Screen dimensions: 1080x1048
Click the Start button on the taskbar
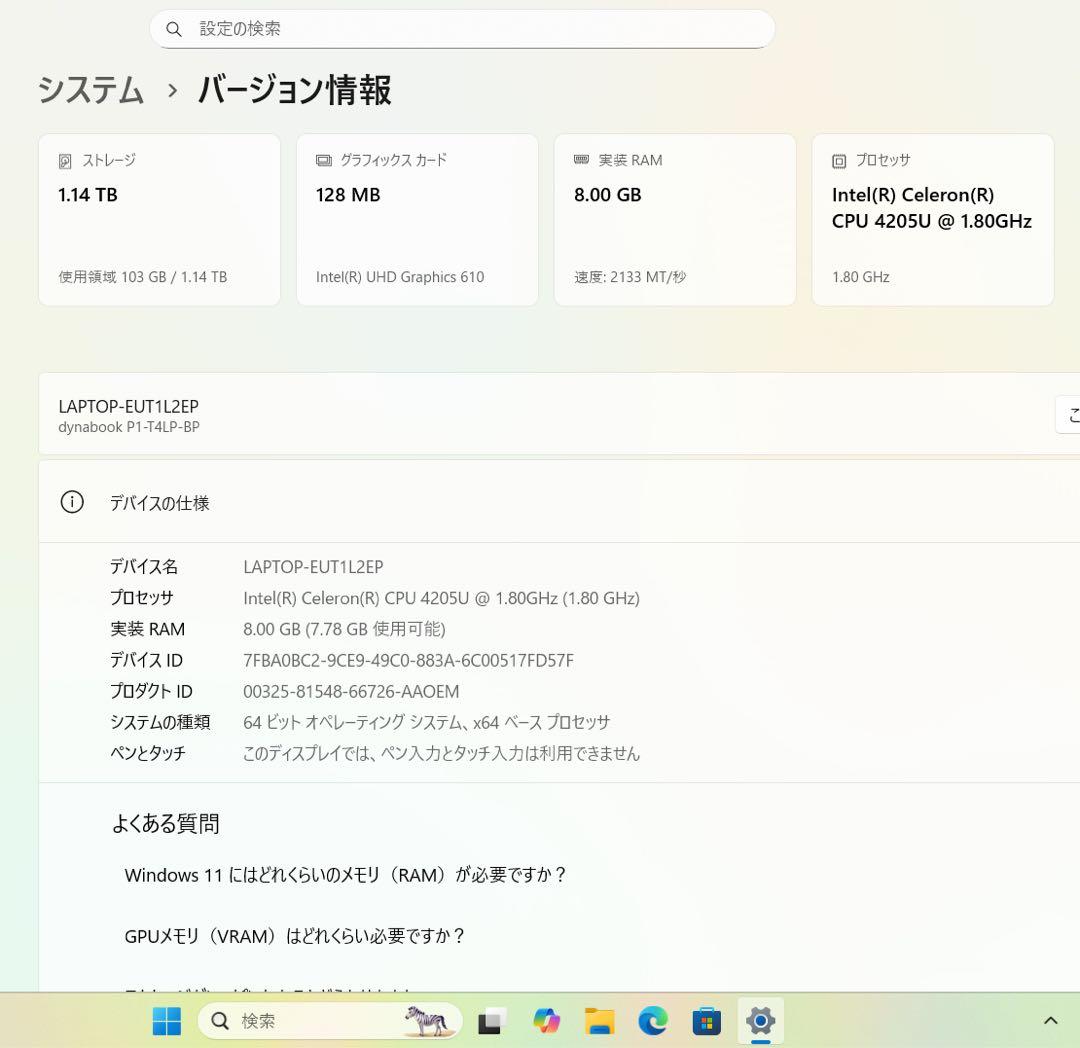(165, 1021)
